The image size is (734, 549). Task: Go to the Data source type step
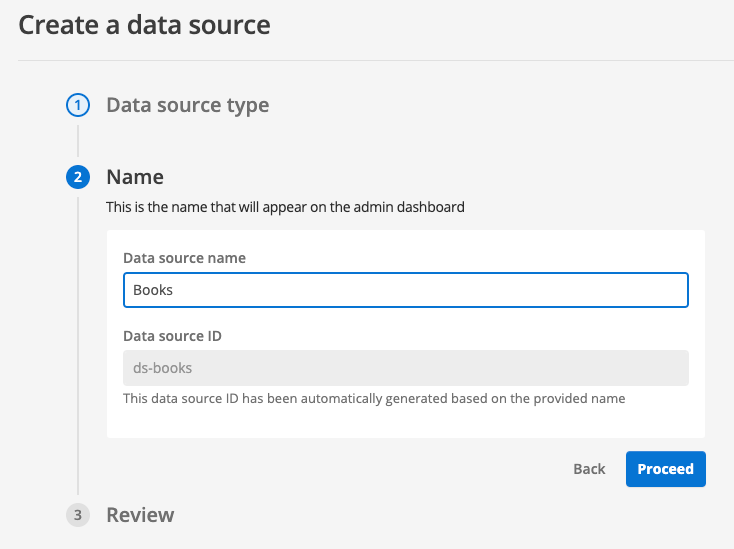[187, 105]
